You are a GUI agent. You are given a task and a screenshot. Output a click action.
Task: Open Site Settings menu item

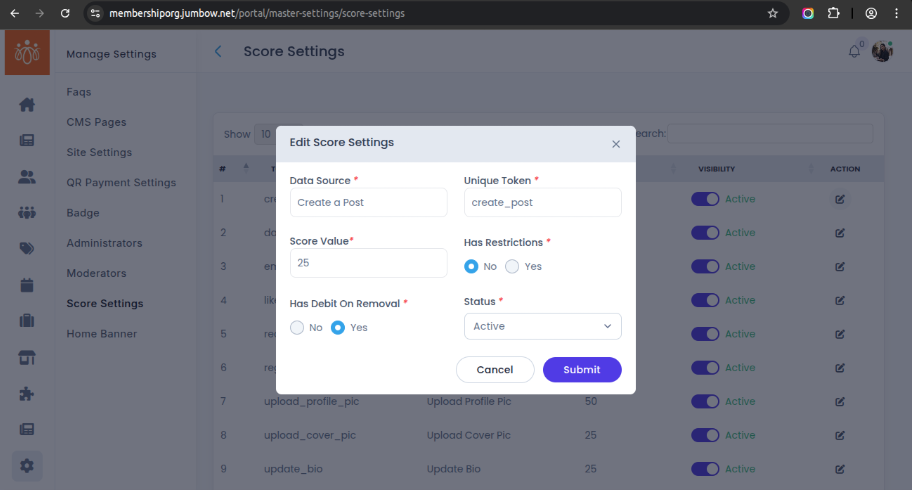pyautogui.click(x=99, y=152)
